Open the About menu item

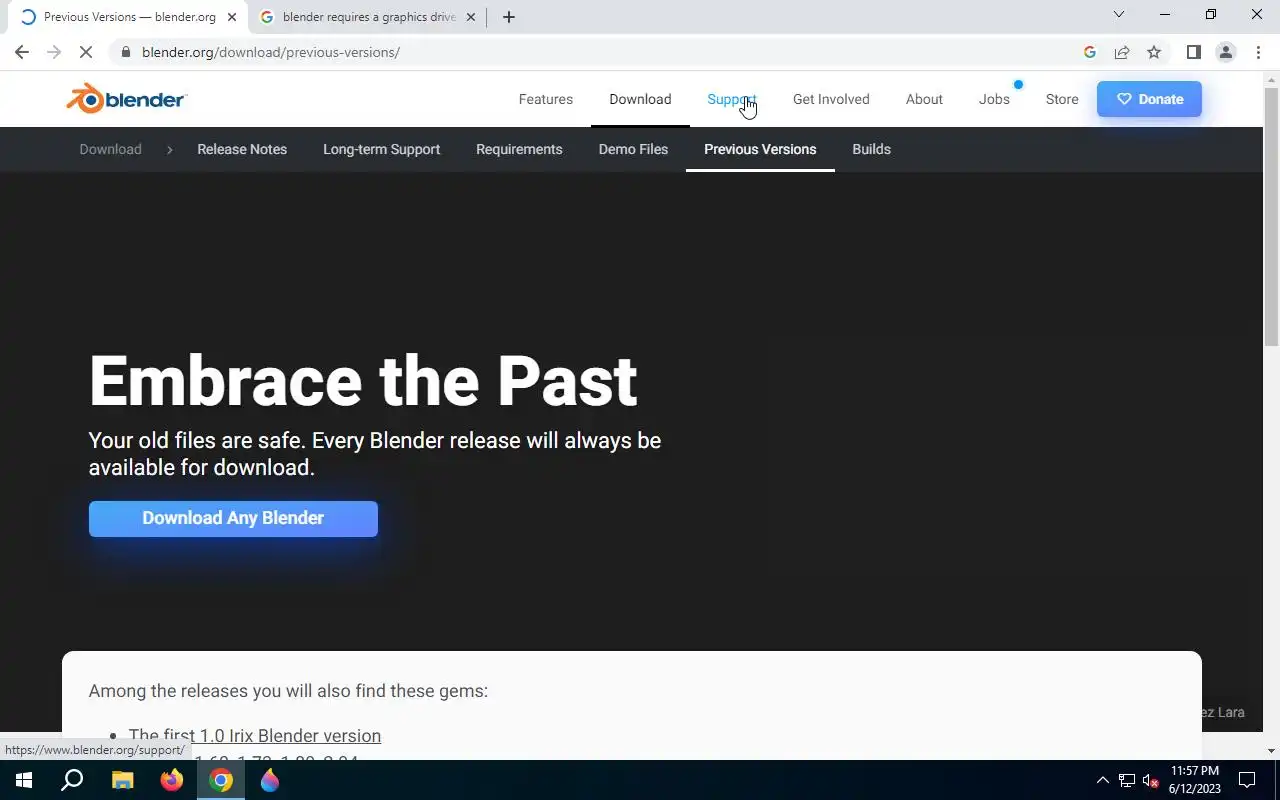click(x=924, y=99)
